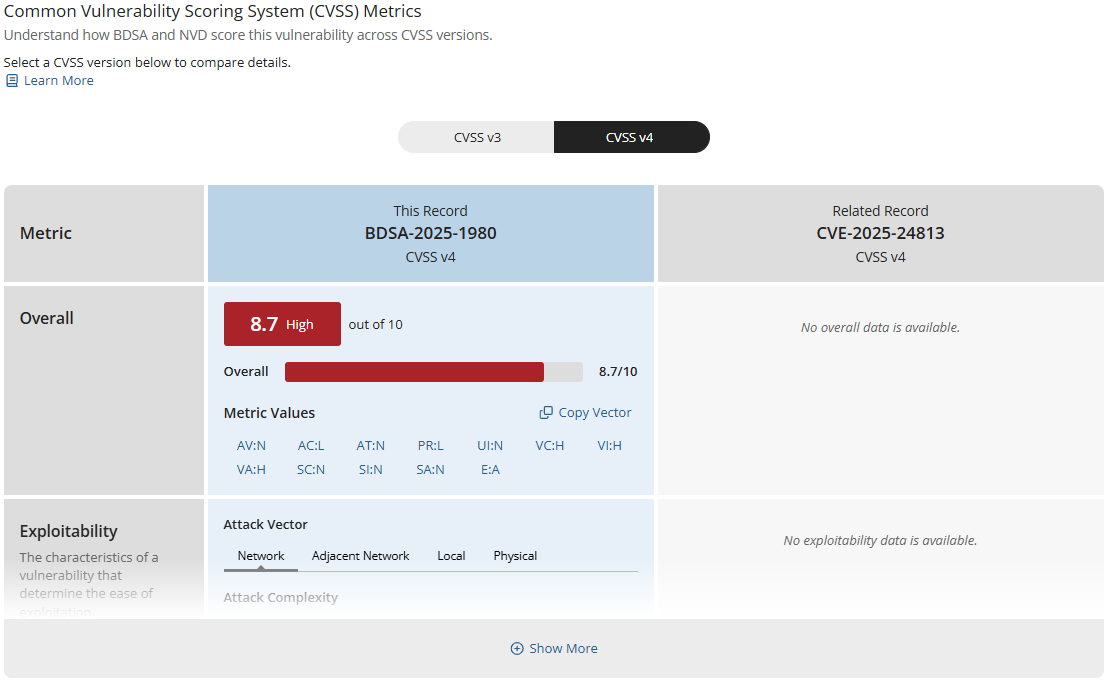Select Network attack vector tab
Image resolution: width=1111 pixels, height=684 pixels.
pyautogui.click(x=261, y=556)
